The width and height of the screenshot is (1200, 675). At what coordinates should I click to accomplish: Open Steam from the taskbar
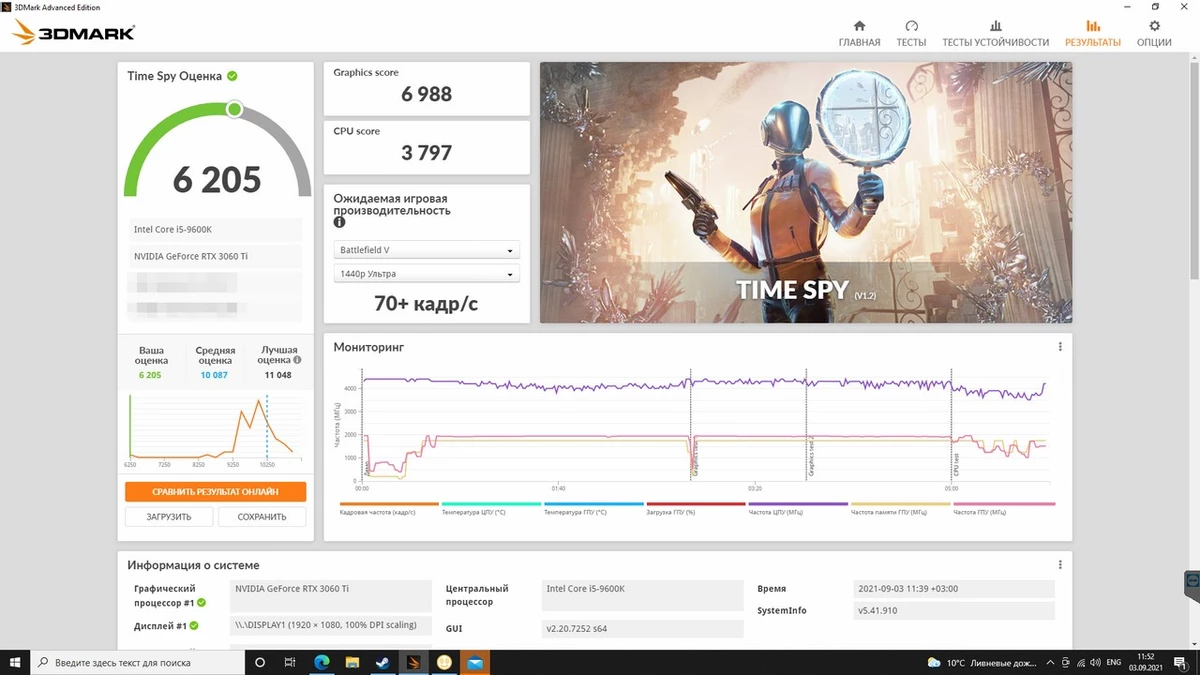[382, 662]
